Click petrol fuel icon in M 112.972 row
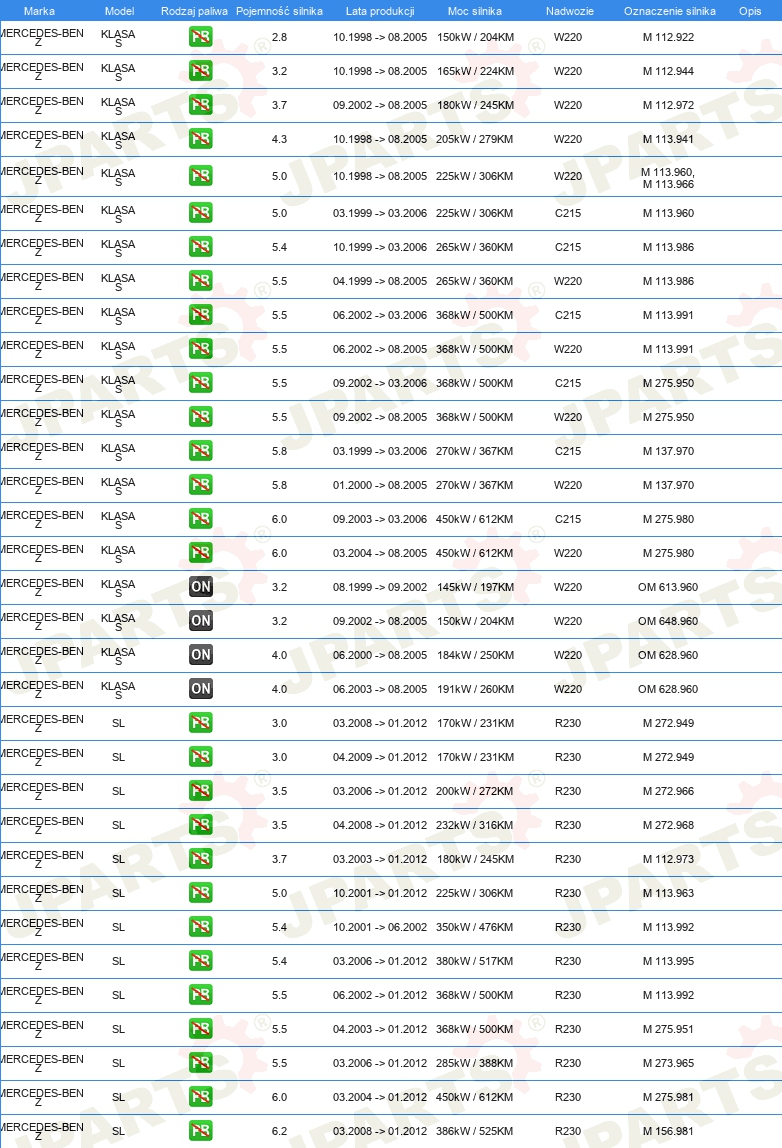The image size is (782, 1148). 201,105
